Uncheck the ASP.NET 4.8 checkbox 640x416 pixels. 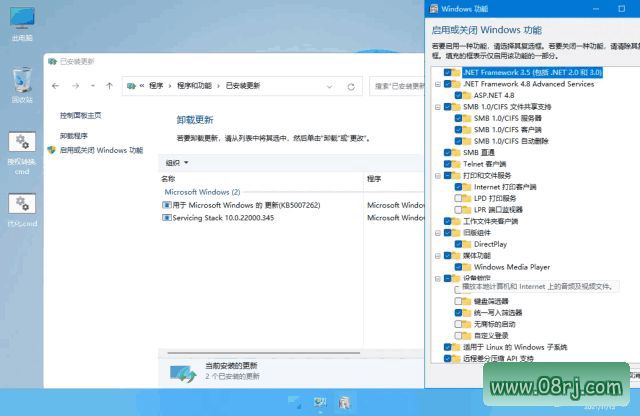point(458,95)
